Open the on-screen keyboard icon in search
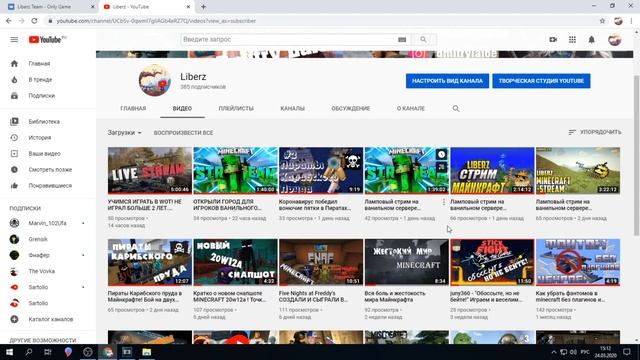The image size is (640, 360). click(x=402, y=40)
